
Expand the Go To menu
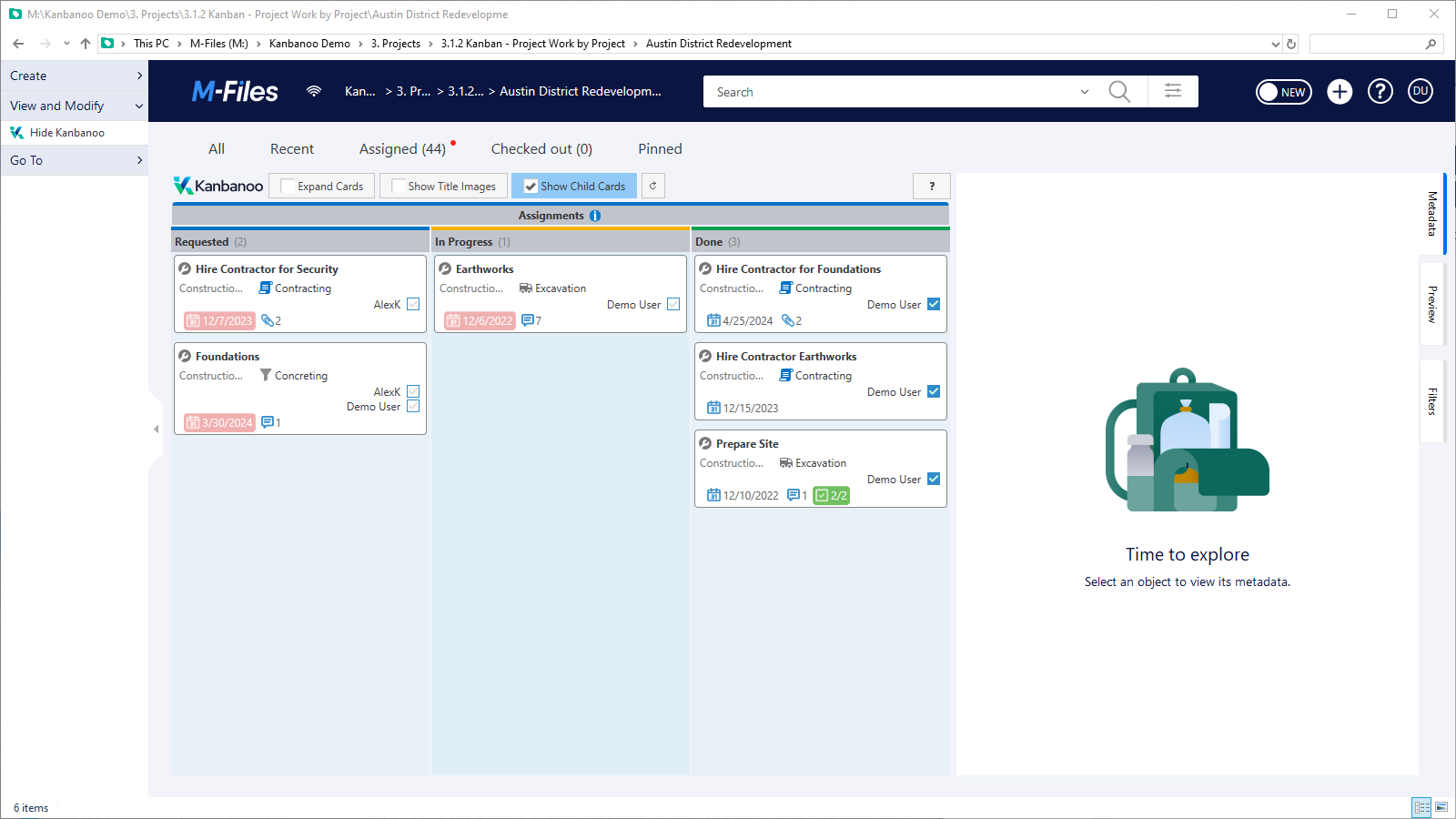(x=75, y=160)
